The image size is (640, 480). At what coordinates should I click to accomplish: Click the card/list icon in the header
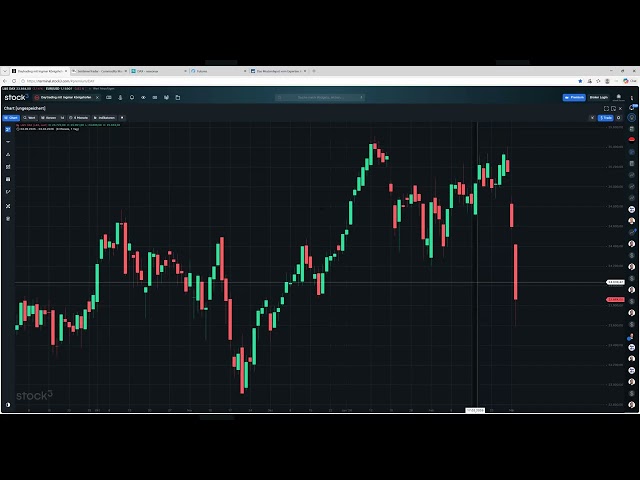[155, 98]
